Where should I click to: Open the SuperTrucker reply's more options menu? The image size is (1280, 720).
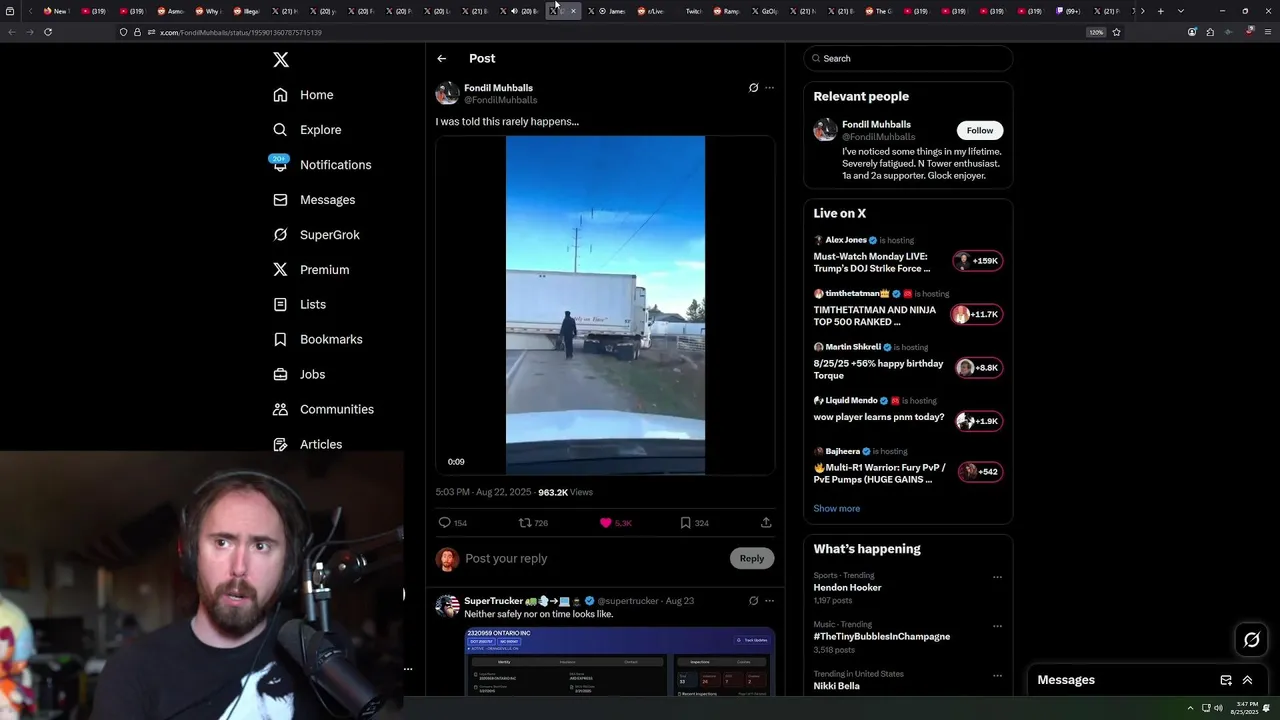pyautogui.click(x=769, y=601)
